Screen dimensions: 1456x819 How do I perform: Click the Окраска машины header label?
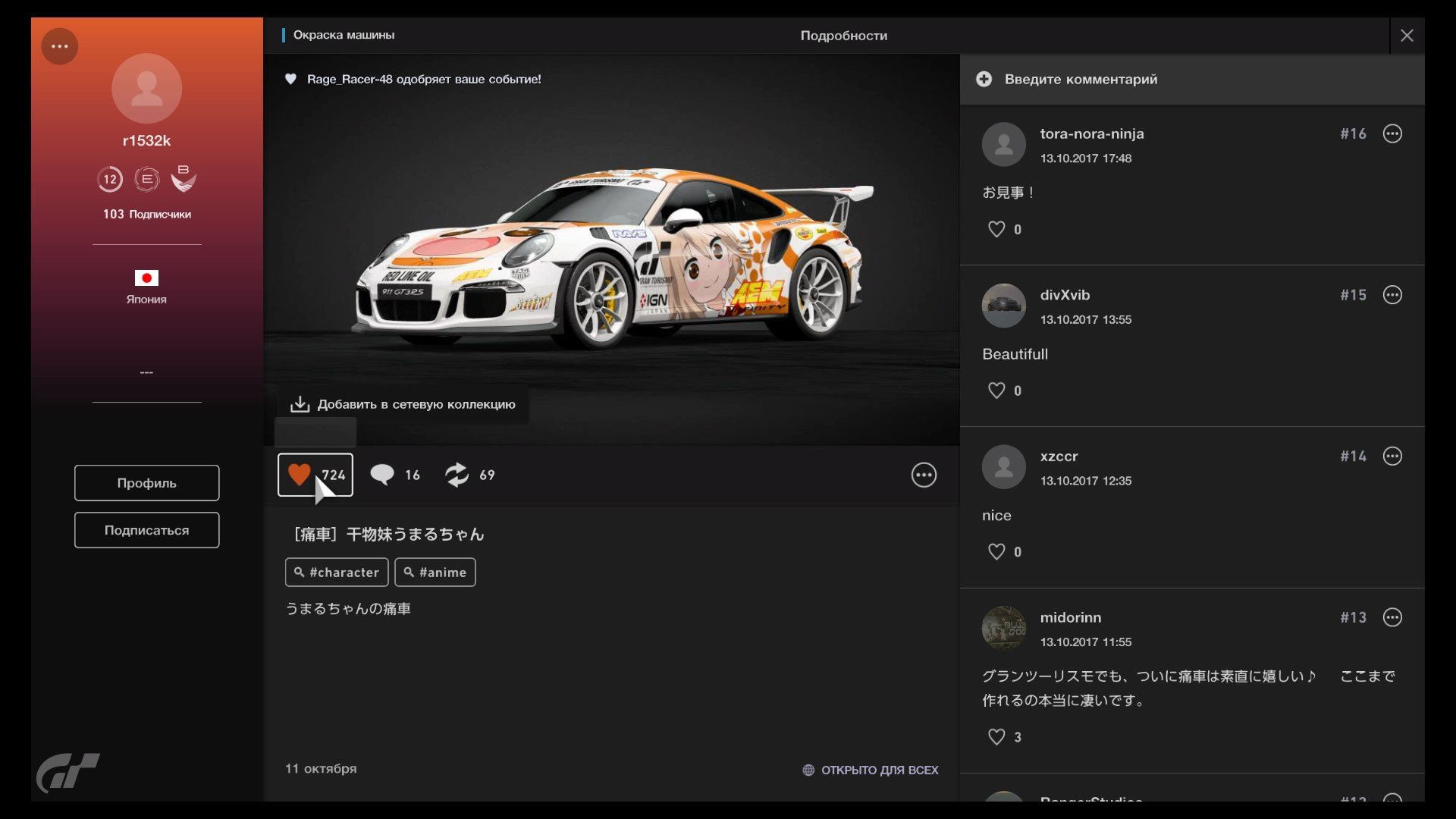point(344,35)
